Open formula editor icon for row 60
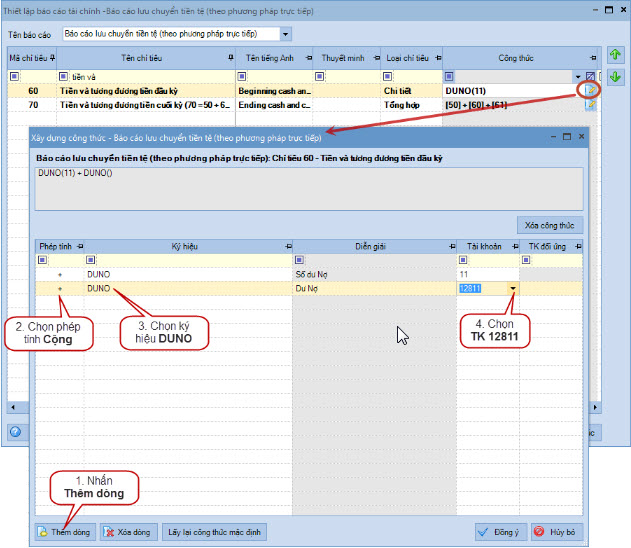Viewport: 631px width, 548px height. (x=590, y=91)
